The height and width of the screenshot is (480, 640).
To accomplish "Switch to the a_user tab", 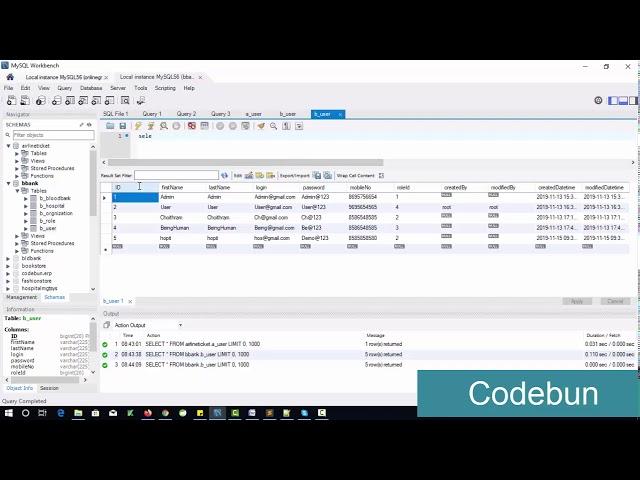I will (x=253, y=114).
